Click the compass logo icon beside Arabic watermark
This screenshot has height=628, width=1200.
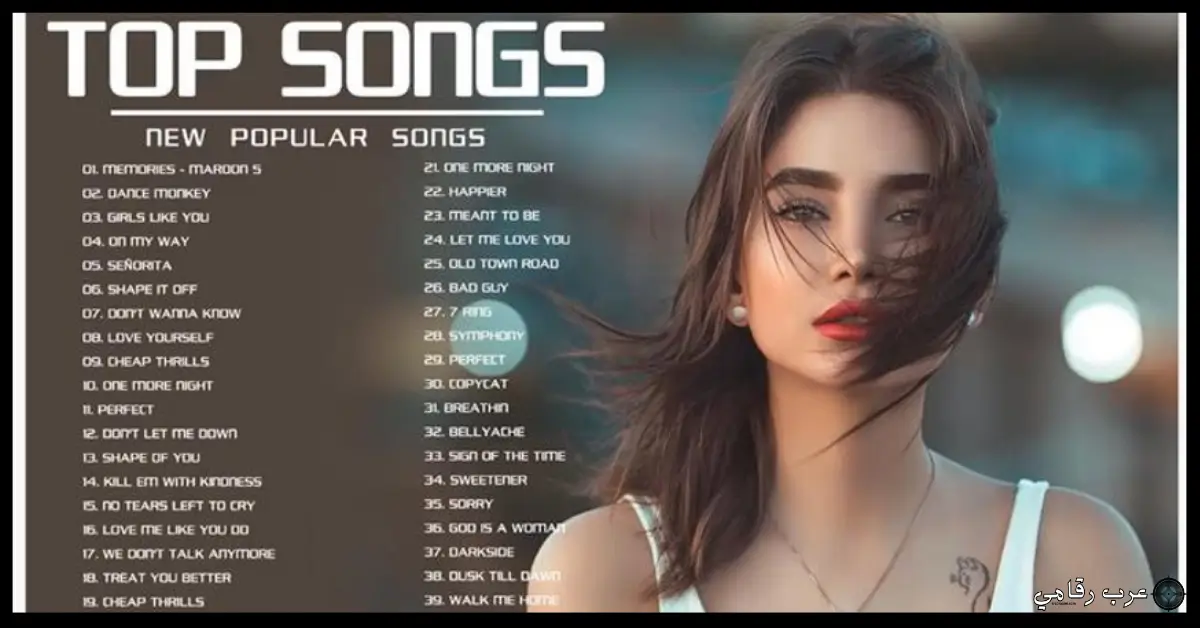1168,593
